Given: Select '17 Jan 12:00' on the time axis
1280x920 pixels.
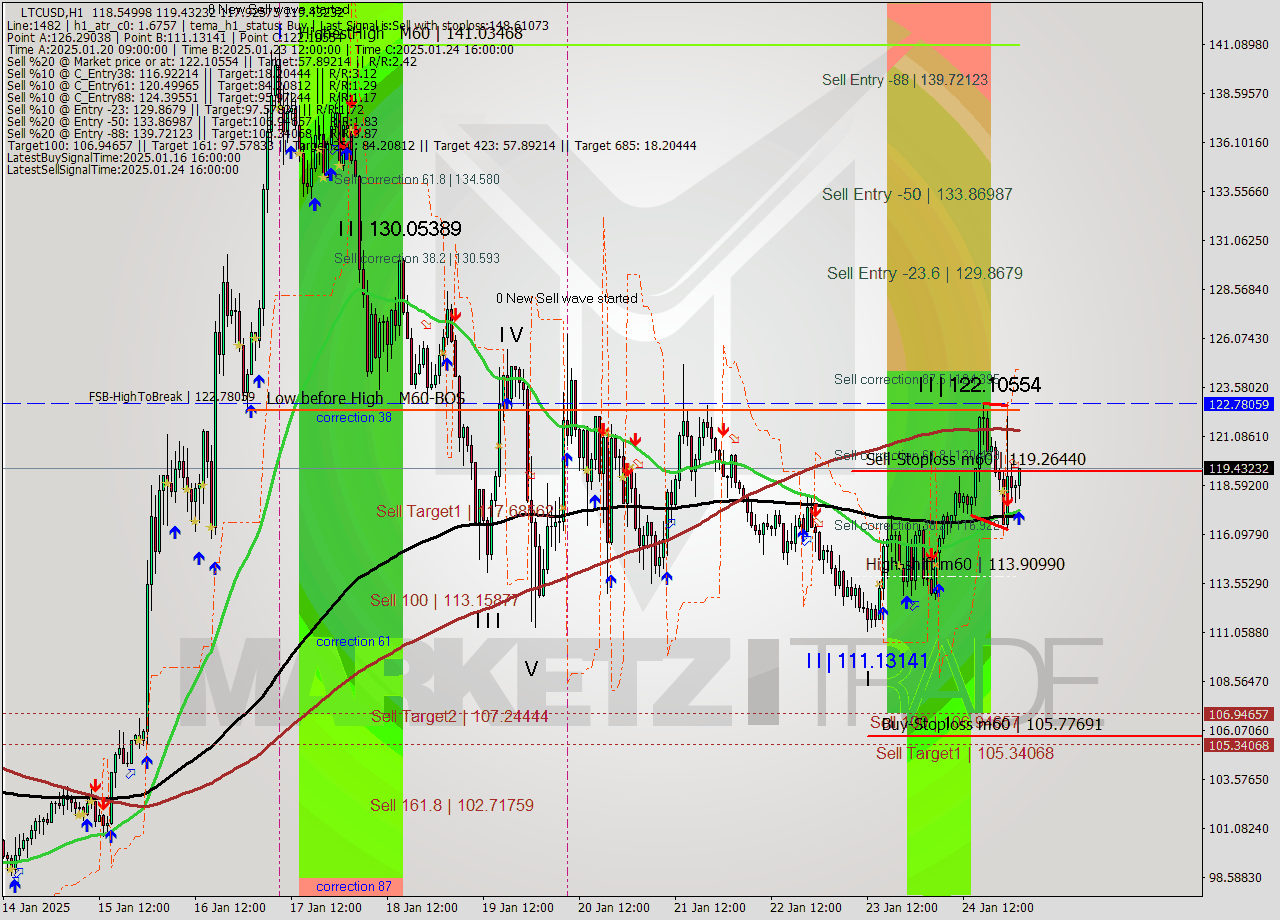Looking at the screenshot, I should click(326, 908).
